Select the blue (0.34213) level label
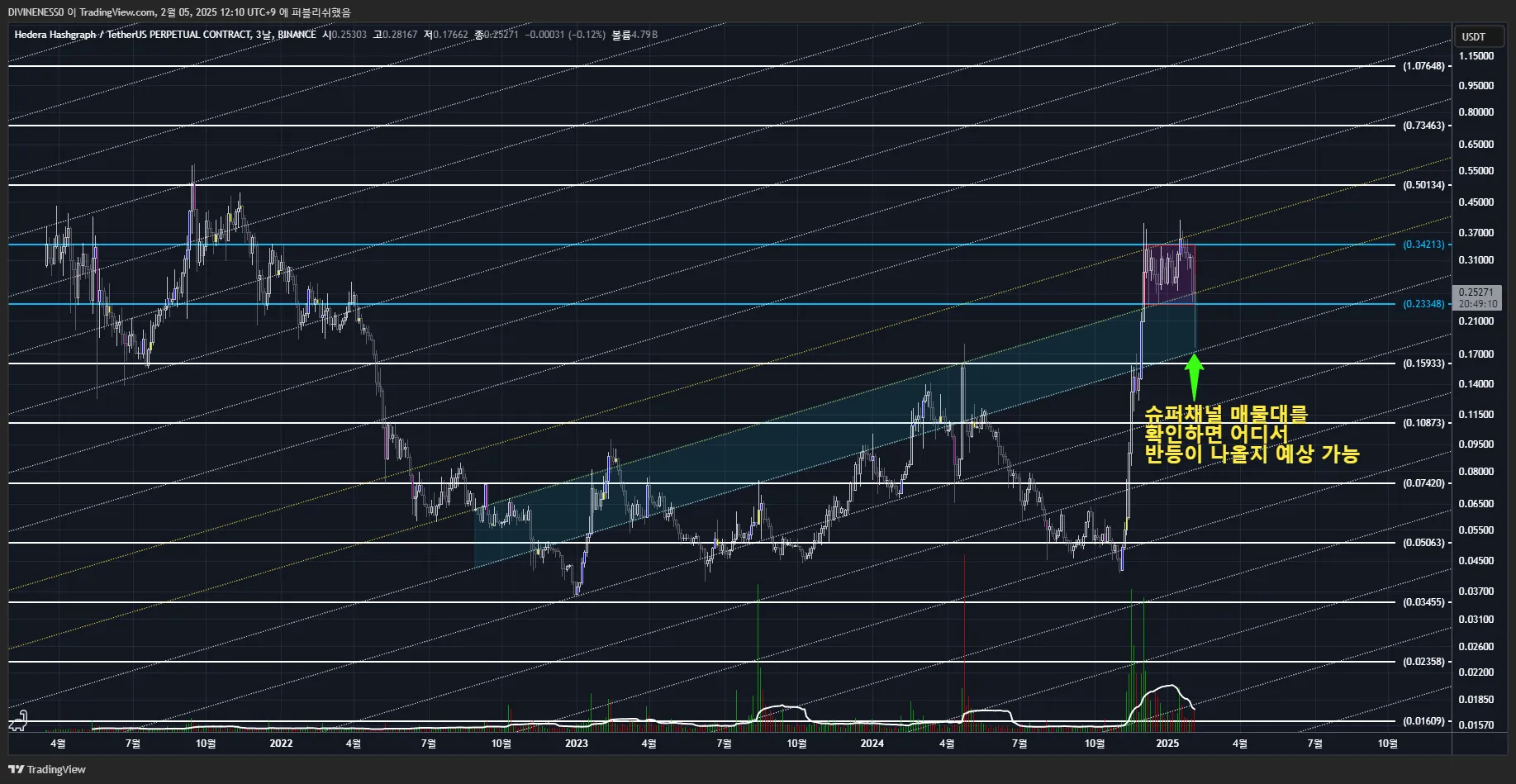The width and height of the screenshot is (1516, 784). tap(1423, 245)
